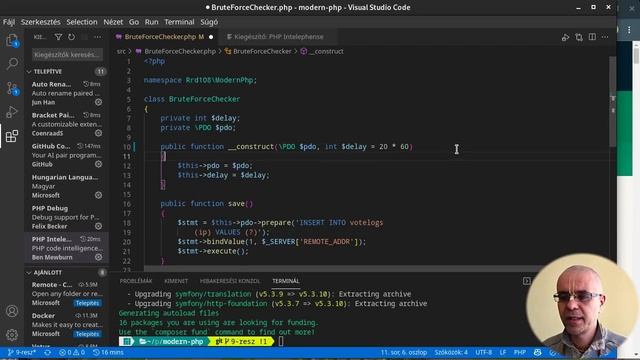Switch to HIBAKERESÉSI KONZOL panel tab

(x=230, y=281)
